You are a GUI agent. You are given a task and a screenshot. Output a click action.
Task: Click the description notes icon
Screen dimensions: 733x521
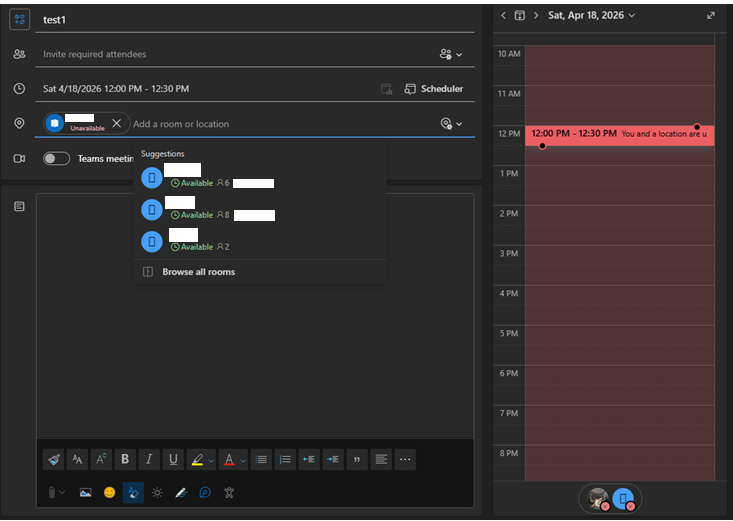click(x=19, y=206)
